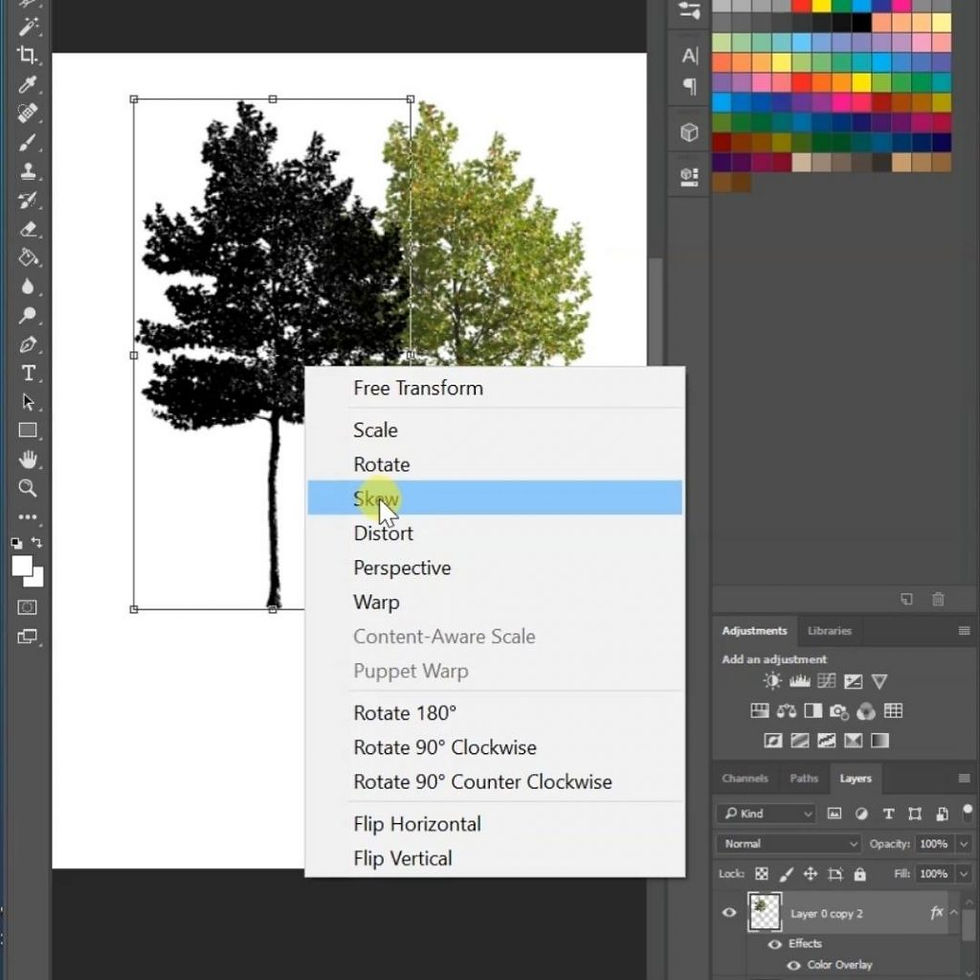
Task: Select the Hand tool
Action: [x=28, y=459]
